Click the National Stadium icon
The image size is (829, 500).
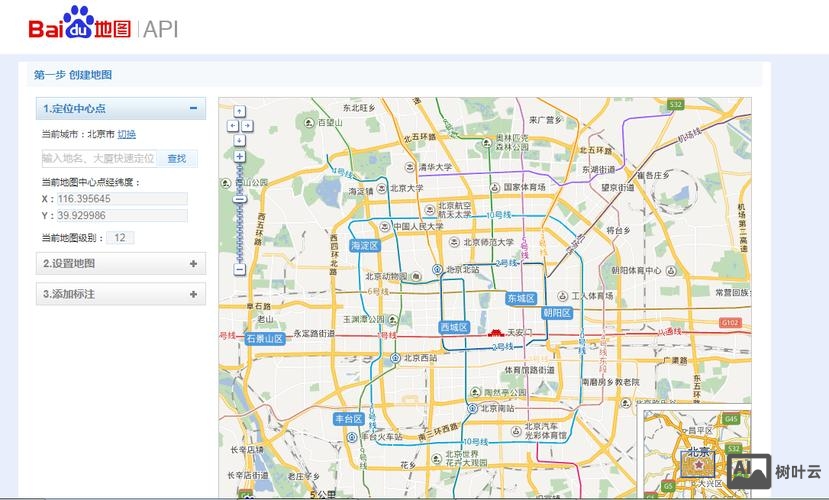point(495,188)
